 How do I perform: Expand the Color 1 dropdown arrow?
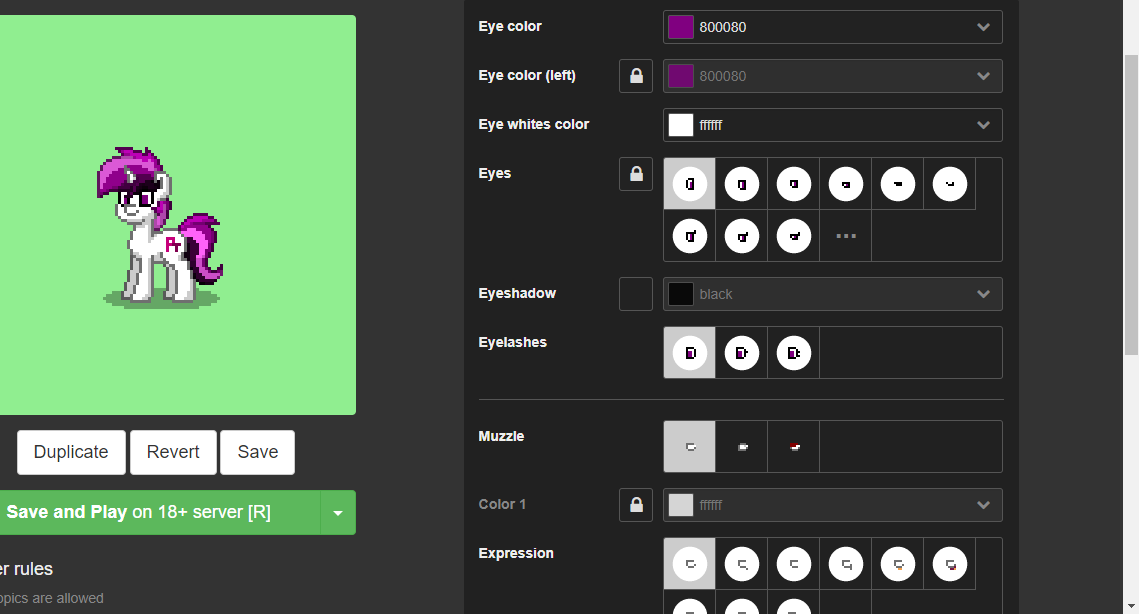983,505
